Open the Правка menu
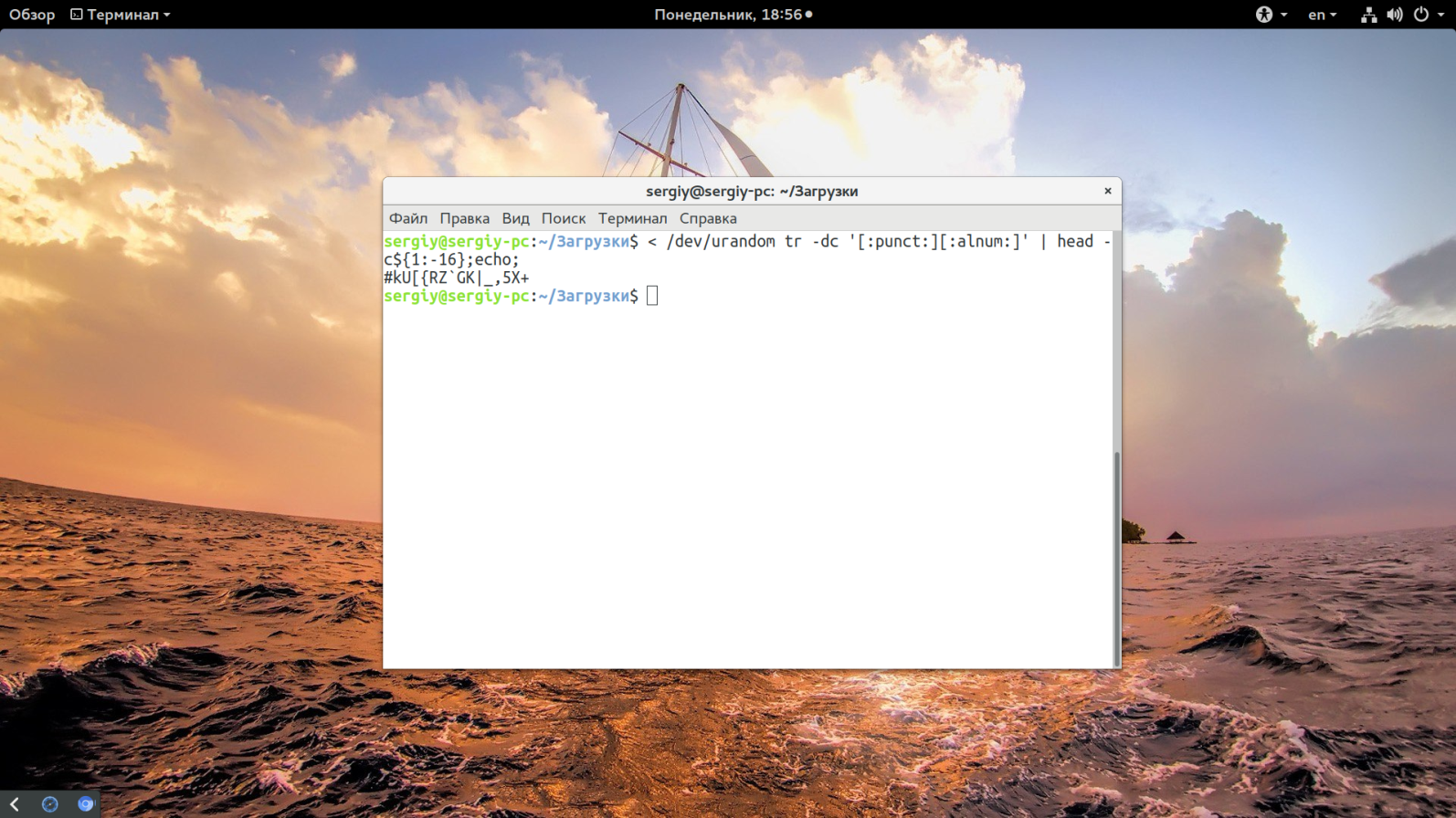The height and width of the screenshot is (818, 1456). point(464,218)
